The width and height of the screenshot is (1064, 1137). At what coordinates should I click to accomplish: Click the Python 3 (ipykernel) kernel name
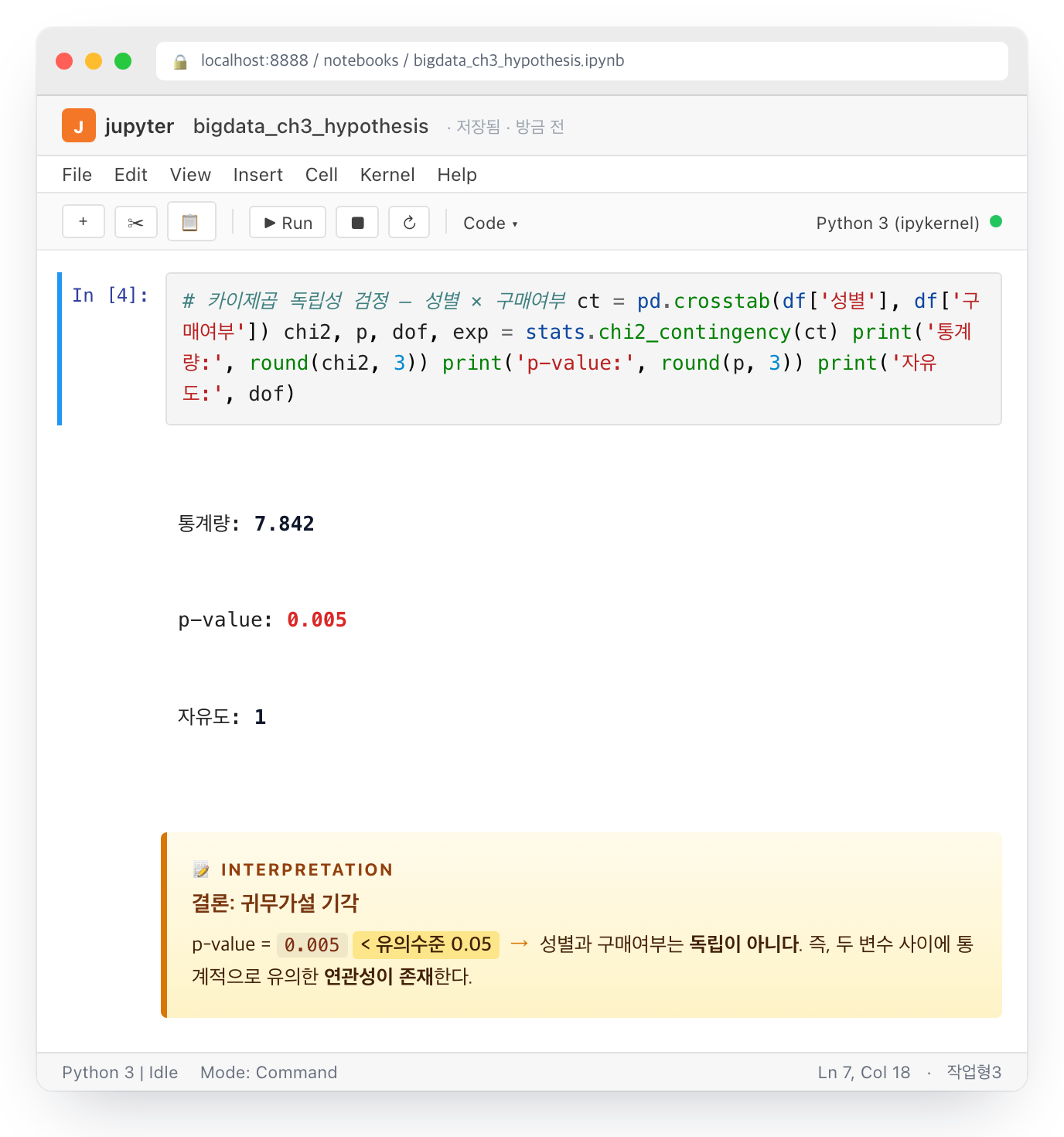pos(898,223)
